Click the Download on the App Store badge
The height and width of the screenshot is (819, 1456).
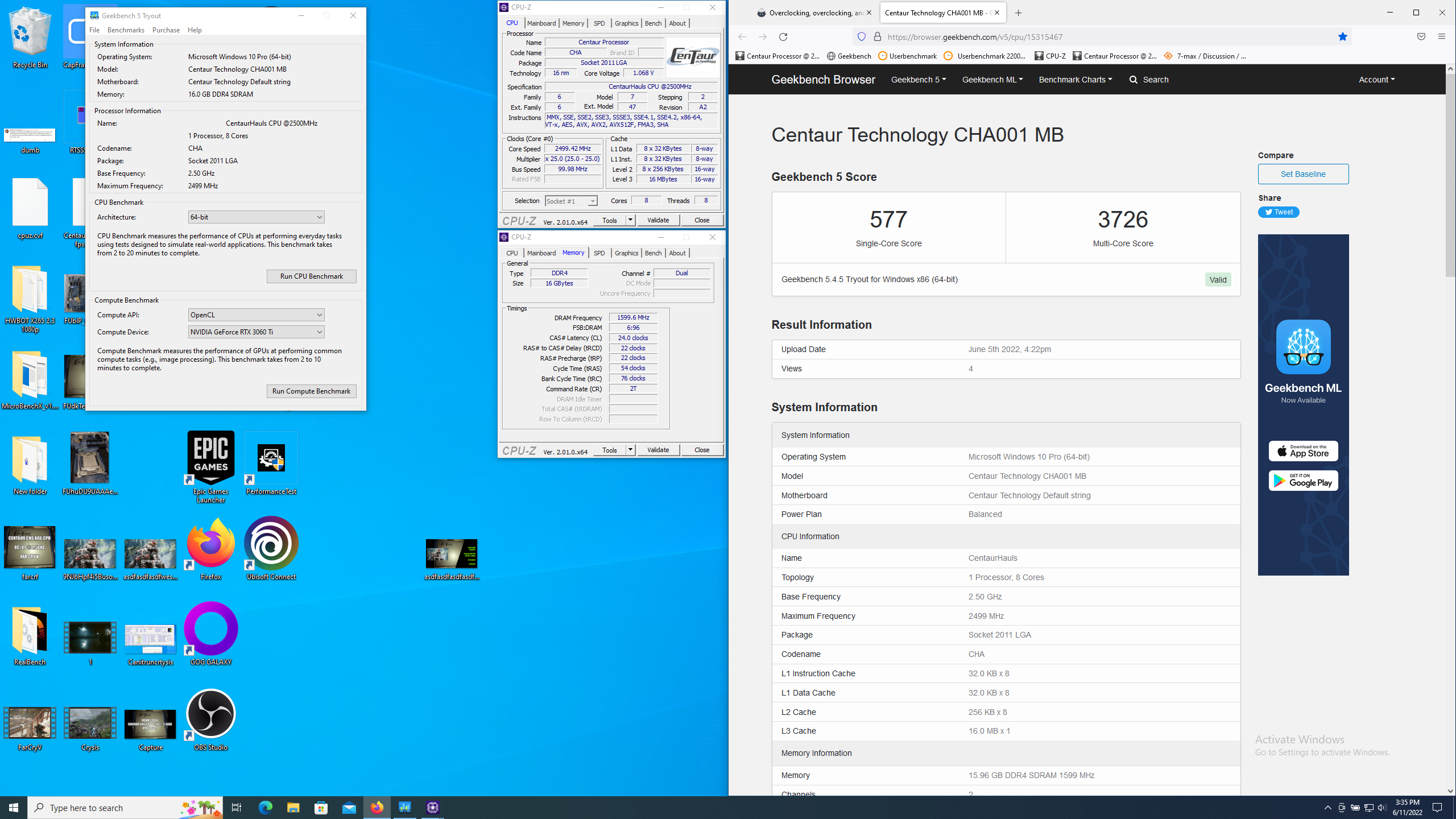point(1303,451)
